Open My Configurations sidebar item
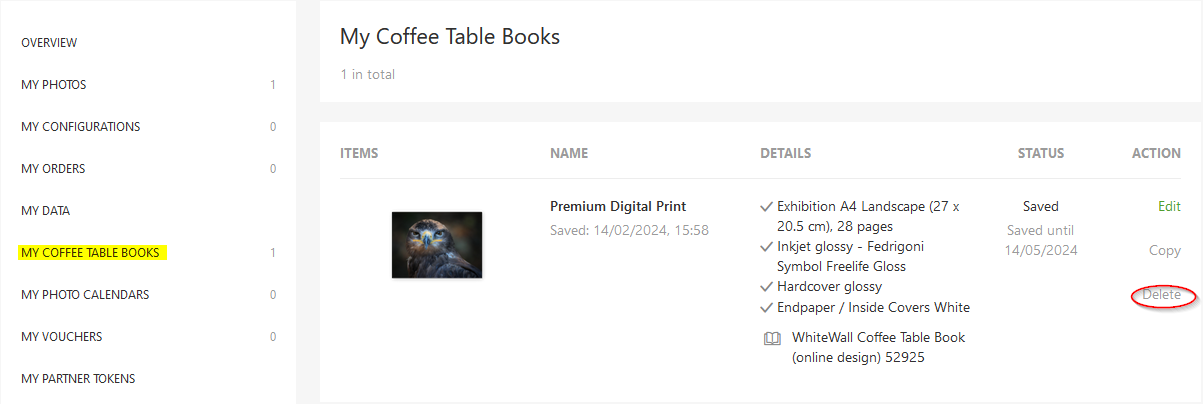The width and height of the screenshot is (1203, 404). click(x=81, y=127)
